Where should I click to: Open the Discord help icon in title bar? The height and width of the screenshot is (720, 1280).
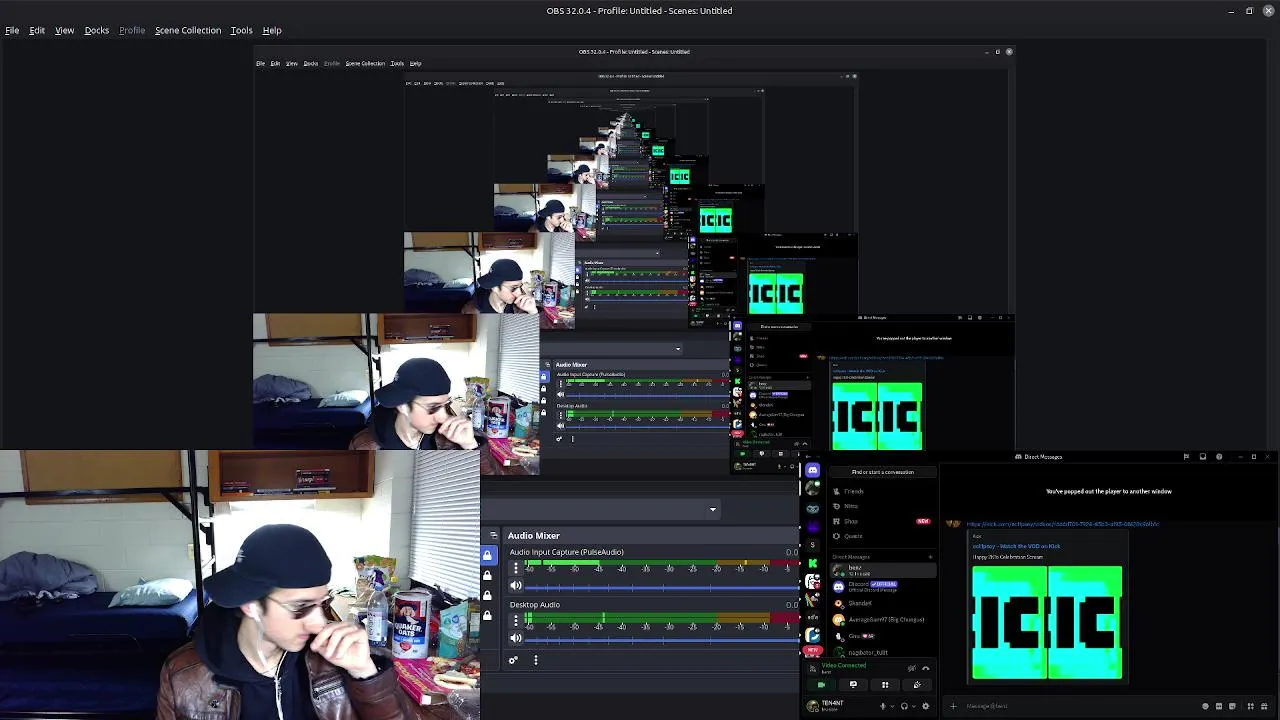(1219, 457)
